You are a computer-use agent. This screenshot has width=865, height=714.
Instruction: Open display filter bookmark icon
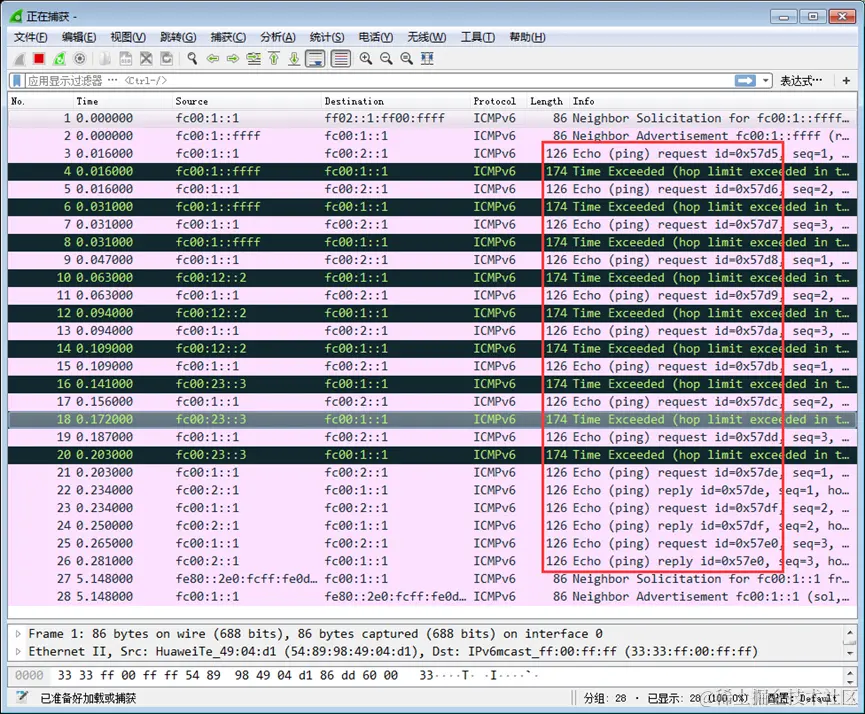[x=17, y=81]
